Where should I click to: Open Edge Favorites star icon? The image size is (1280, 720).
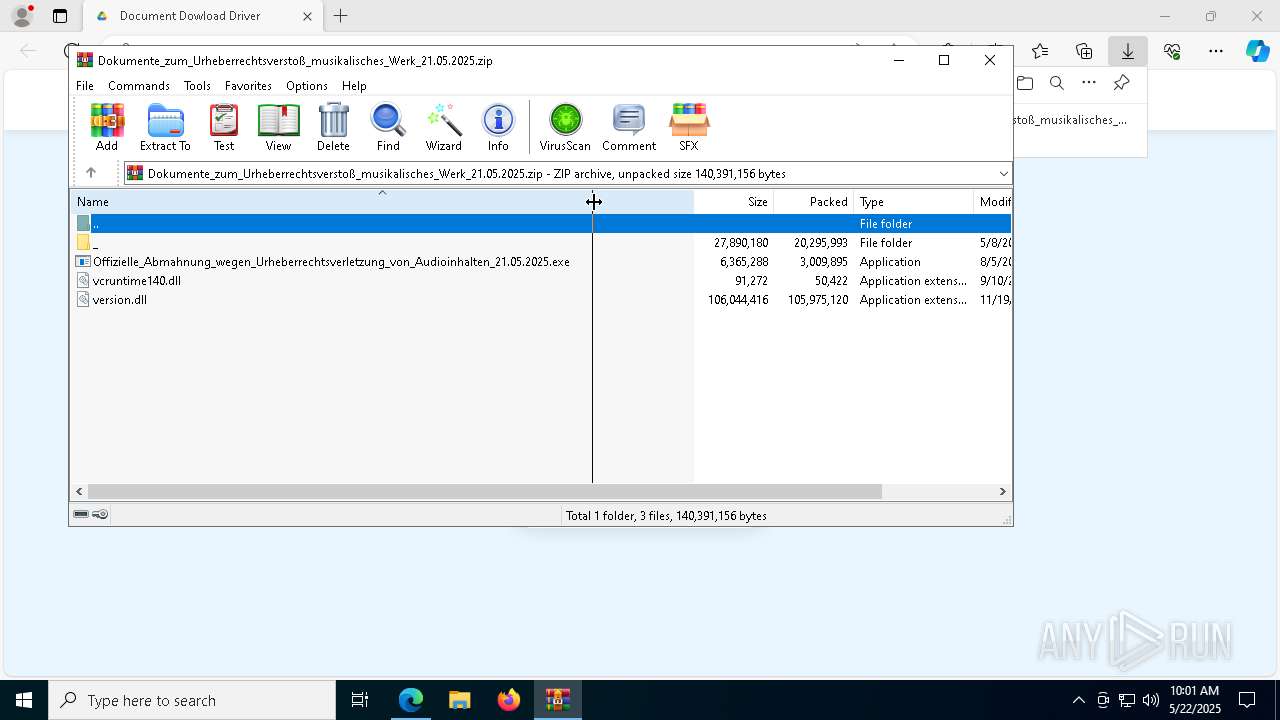pyautogui.click(x=1040, y=51)
